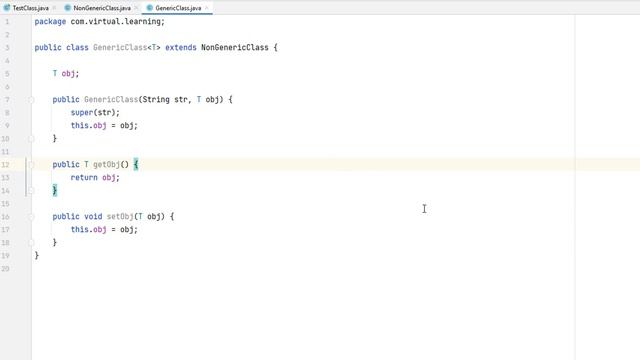Viewport: 640px width, 360px height.
Task: Collapse getObj method using line 12 fold marker
Action: pyautogui.click(x=31, y=164)
